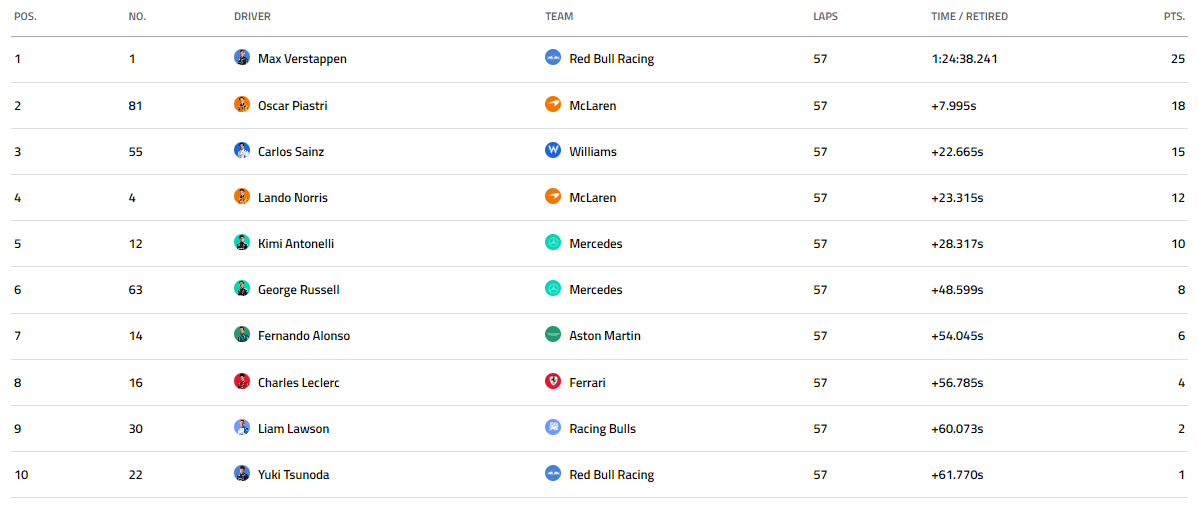Select George Russell driver name

click(299, 290)
